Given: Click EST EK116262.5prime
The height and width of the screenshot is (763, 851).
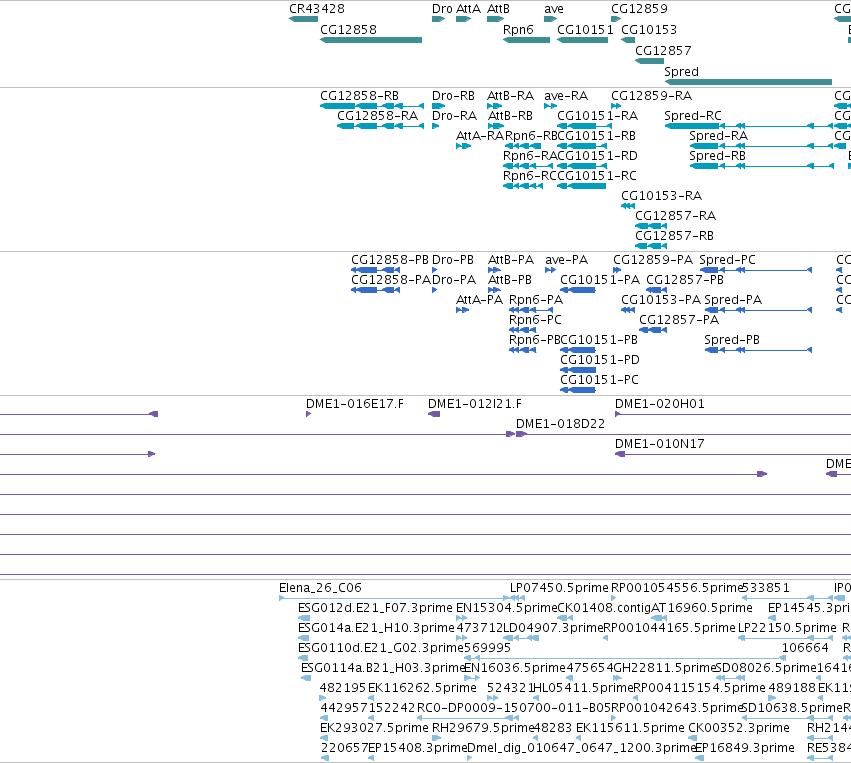Looking at the screenshot, I should coord(371,698).
